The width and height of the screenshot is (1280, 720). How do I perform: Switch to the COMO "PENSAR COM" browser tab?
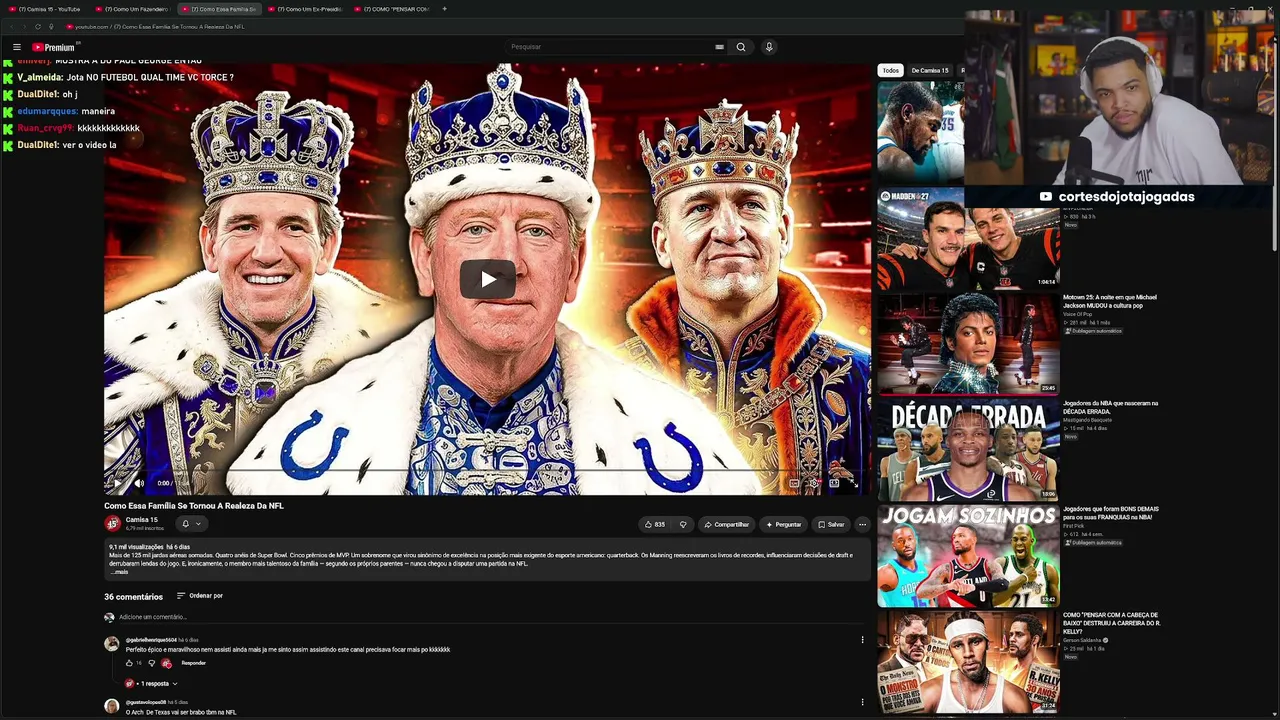(x=391, y=9)
